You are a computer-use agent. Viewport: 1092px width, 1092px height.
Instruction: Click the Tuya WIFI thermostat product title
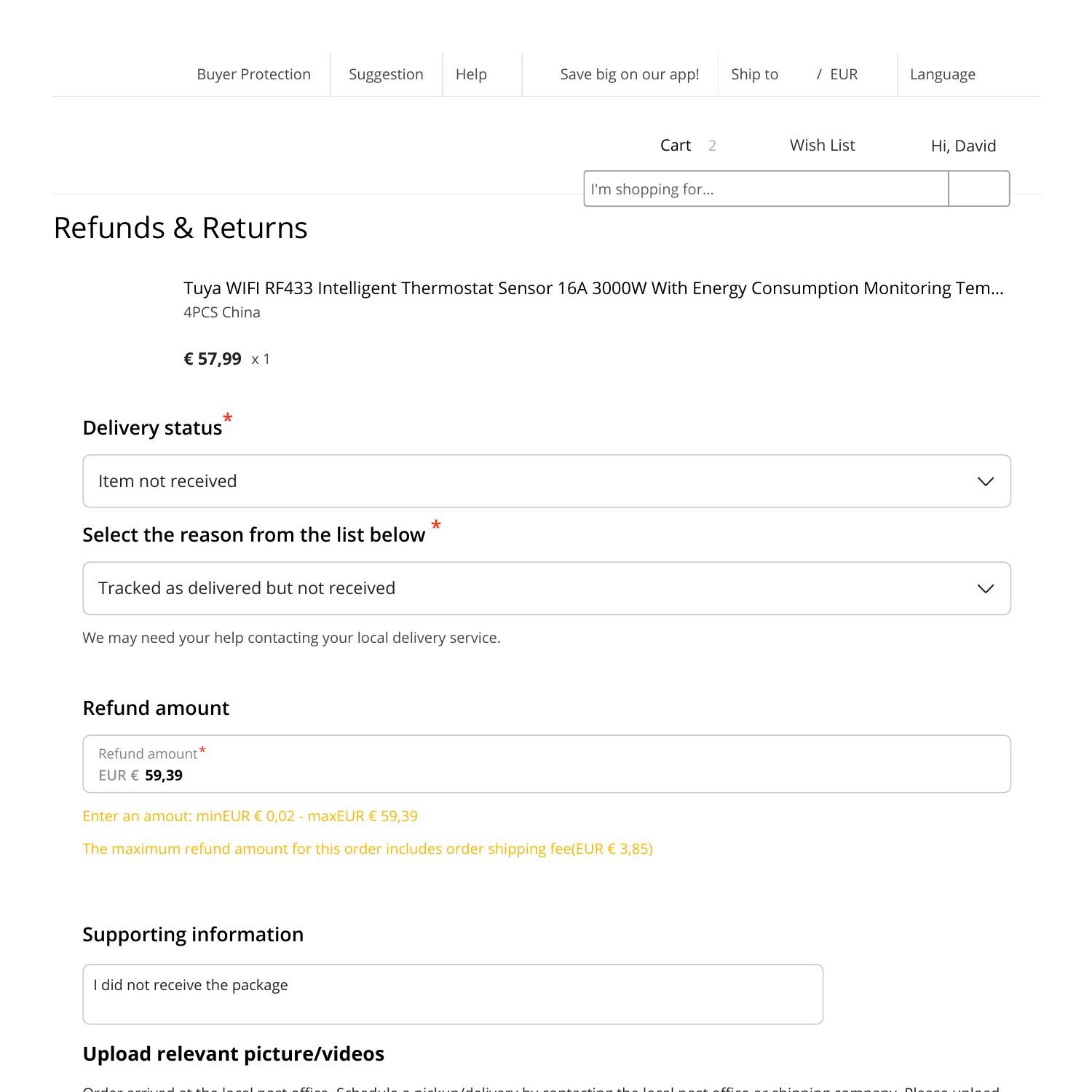click(x=593, y=288)
